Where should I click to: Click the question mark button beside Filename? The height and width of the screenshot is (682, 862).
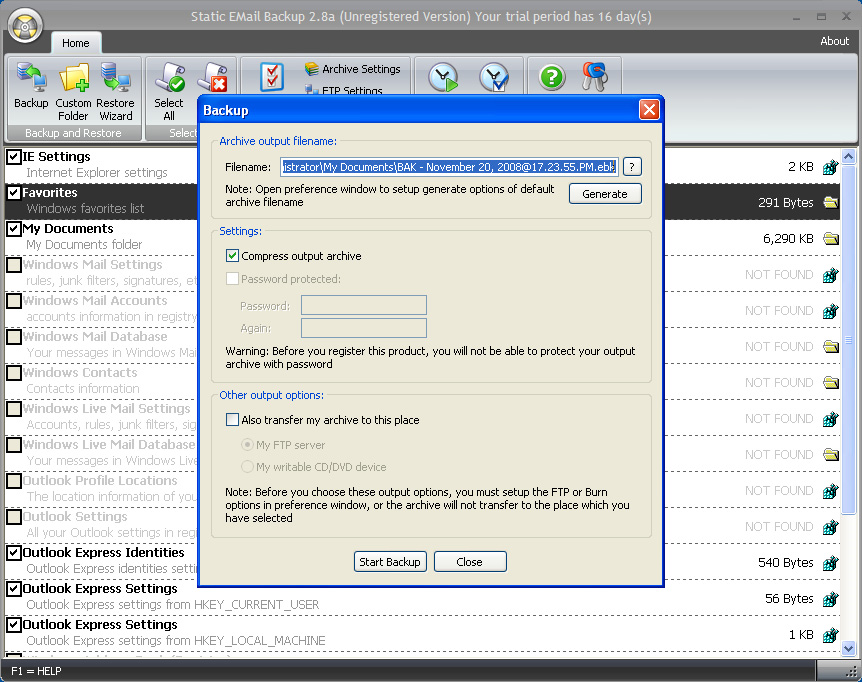(x=632, y=167)
